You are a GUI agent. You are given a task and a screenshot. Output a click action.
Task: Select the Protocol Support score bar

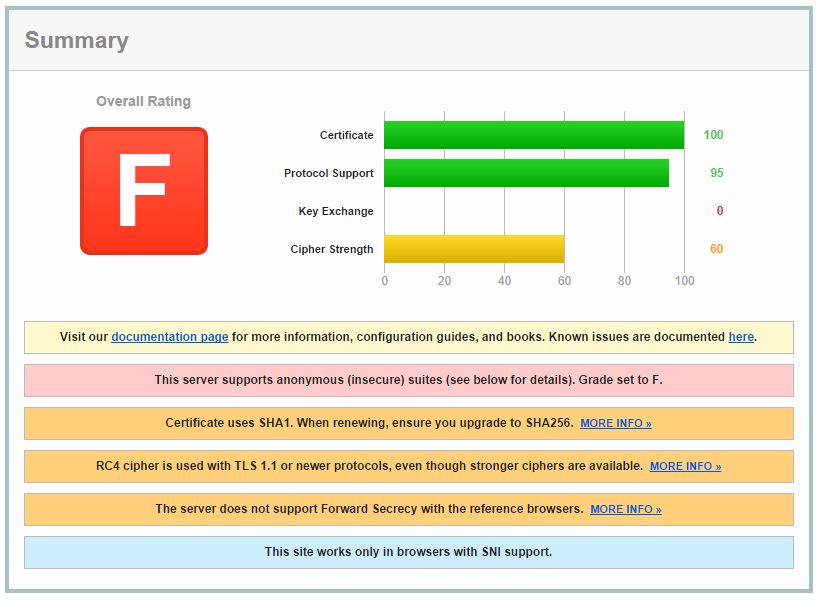point(525,172)
